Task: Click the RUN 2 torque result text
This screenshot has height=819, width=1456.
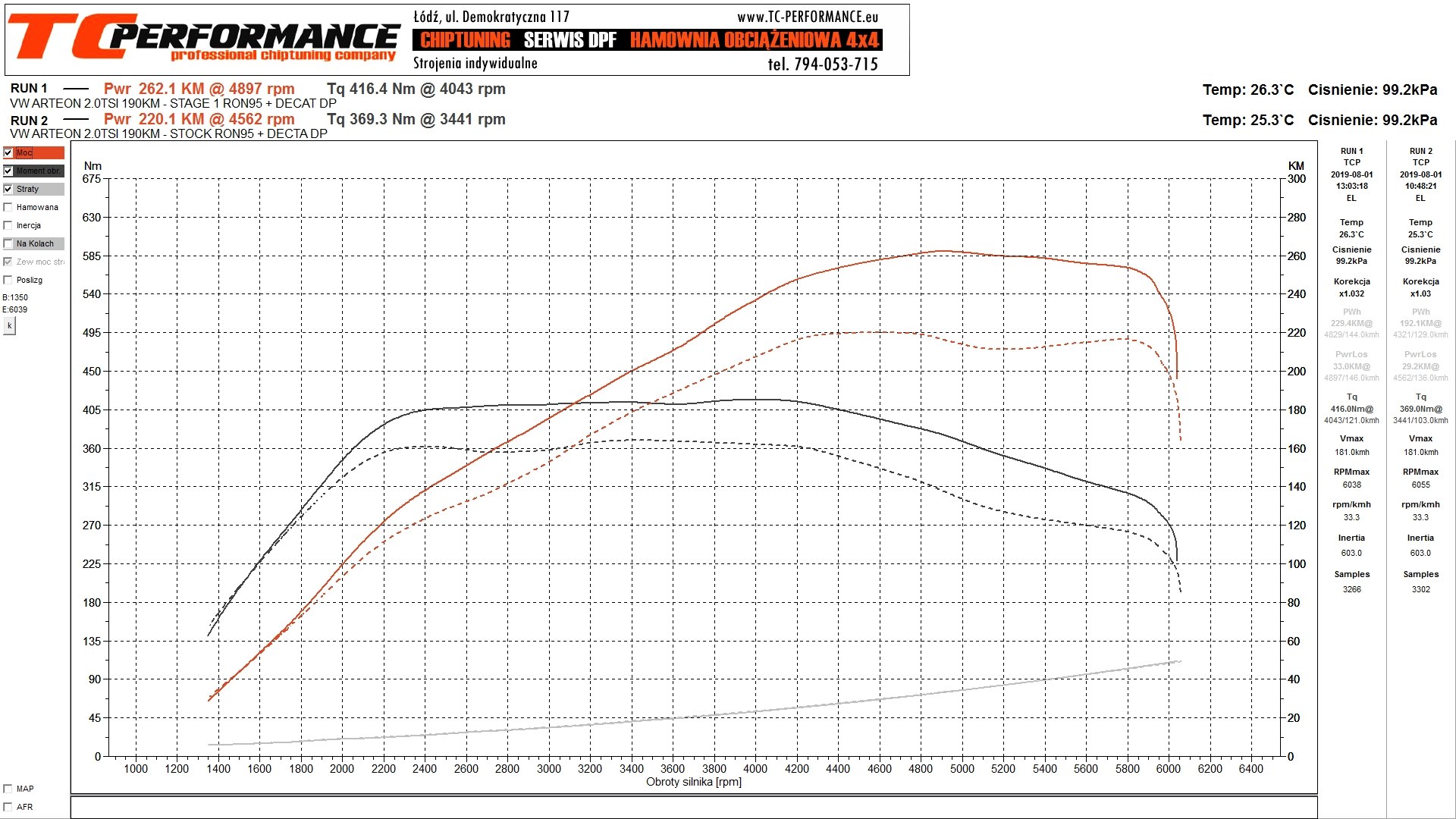Action: (416, 119)
